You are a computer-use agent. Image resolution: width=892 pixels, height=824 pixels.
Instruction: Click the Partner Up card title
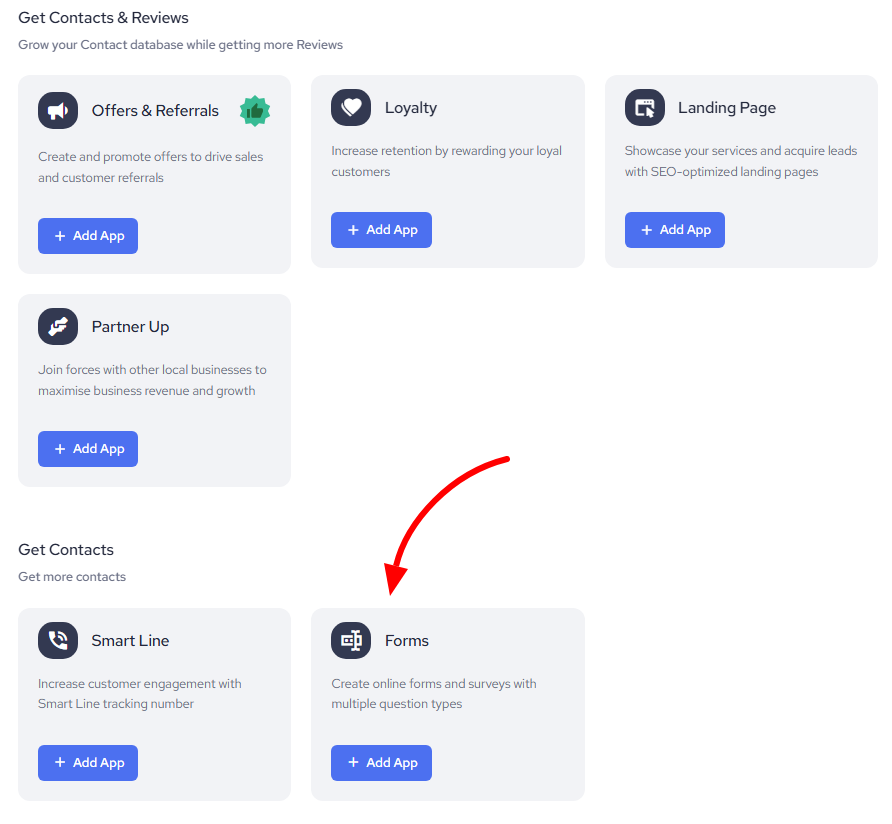[x=130, y=327]
